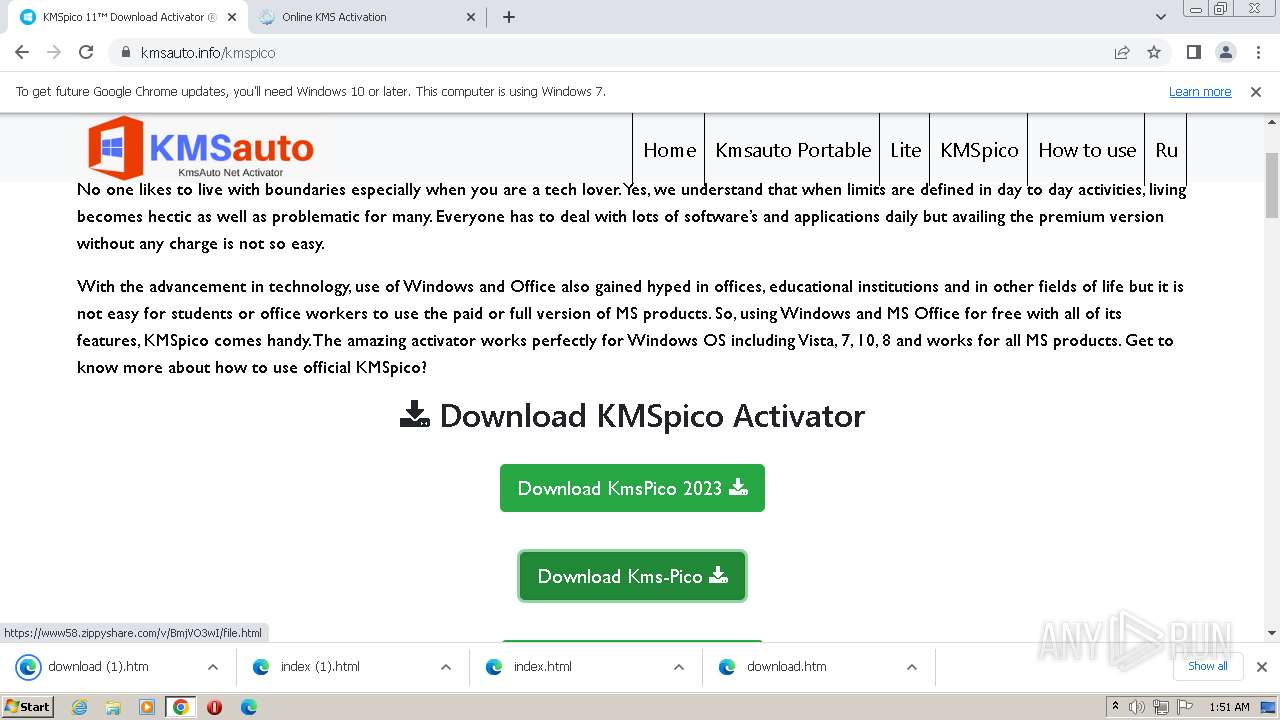1280x720 pixels.
Task: Go back using the browser back arrow
Action: click(22, 52)
